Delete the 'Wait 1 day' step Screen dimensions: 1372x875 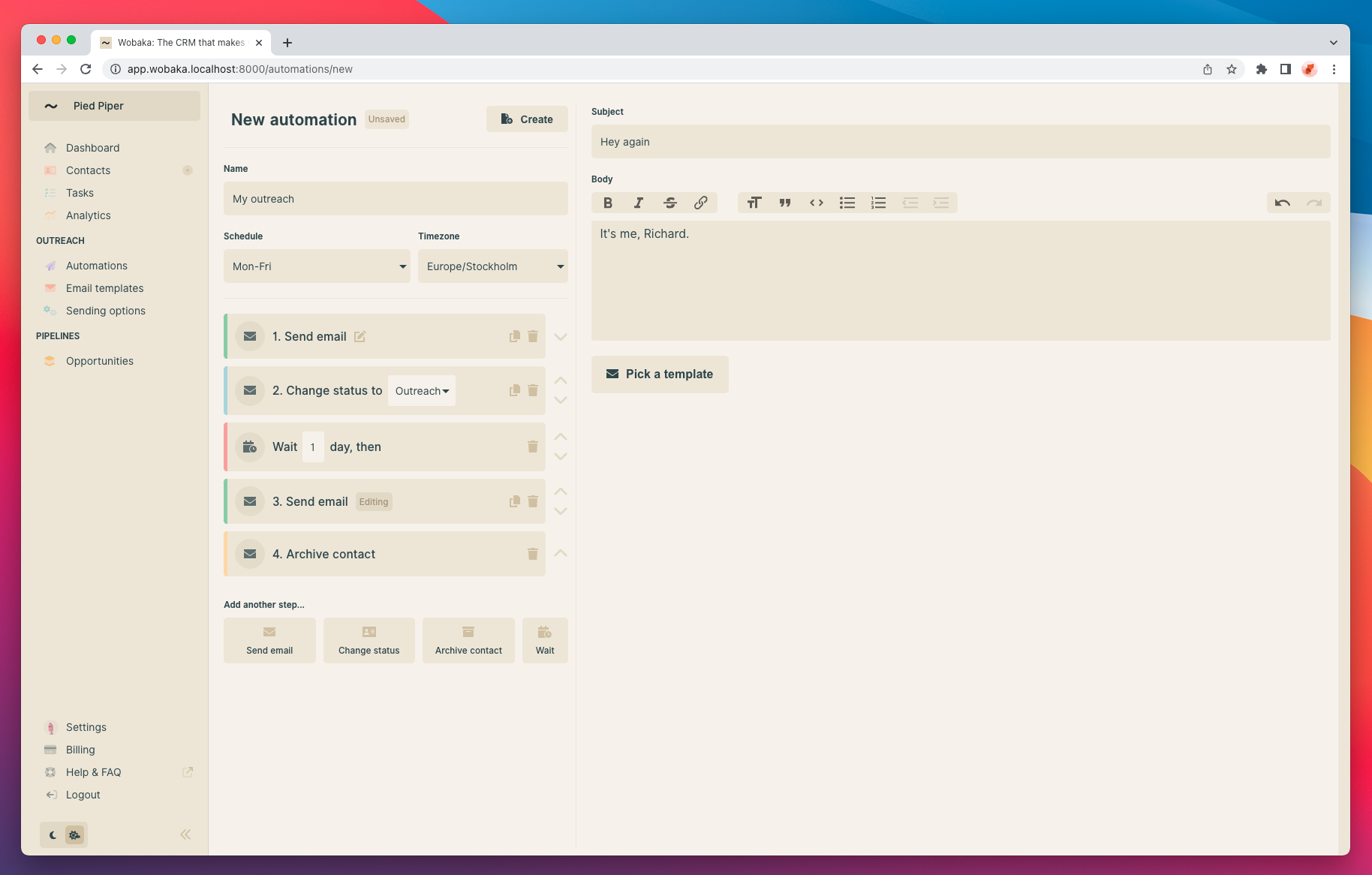pyautogui.click(x=533, y=447)
